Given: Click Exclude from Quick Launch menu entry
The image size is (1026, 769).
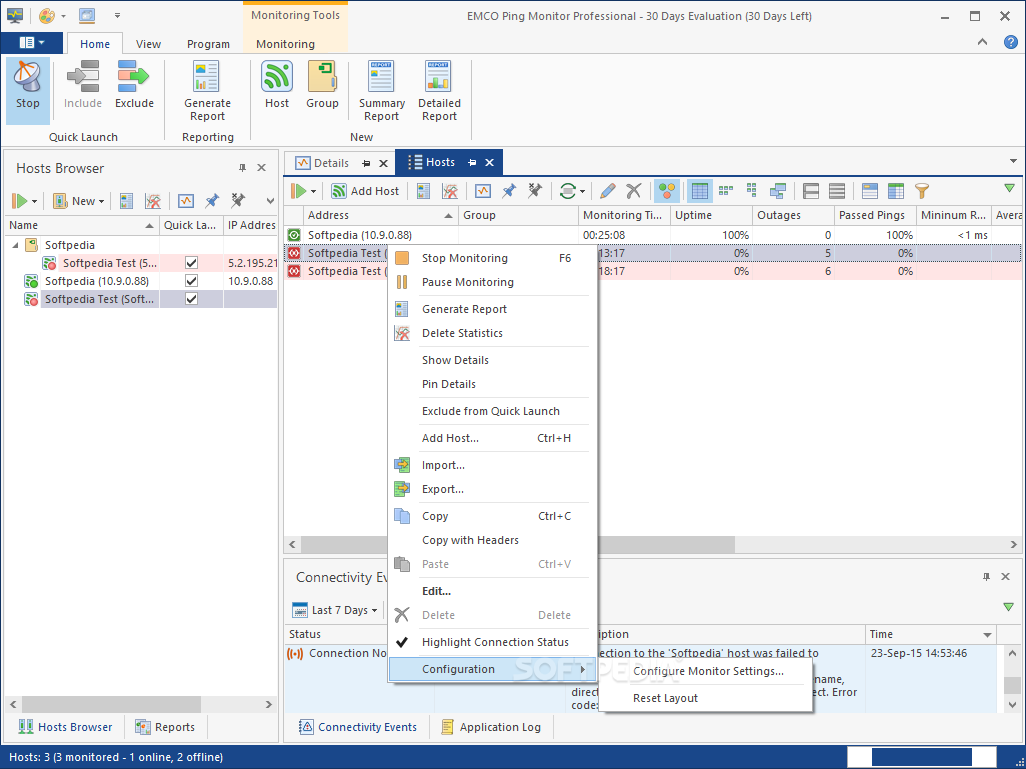Looking at the screenshot, I should pyautogui.click(x=493, y=411).
